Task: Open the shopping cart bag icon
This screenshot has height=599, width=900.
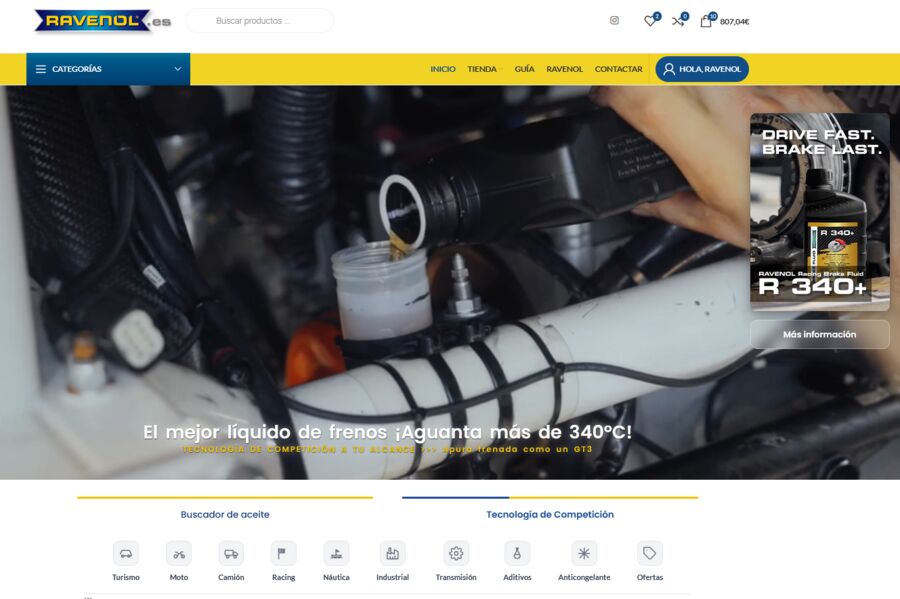Action: point(706,21)
